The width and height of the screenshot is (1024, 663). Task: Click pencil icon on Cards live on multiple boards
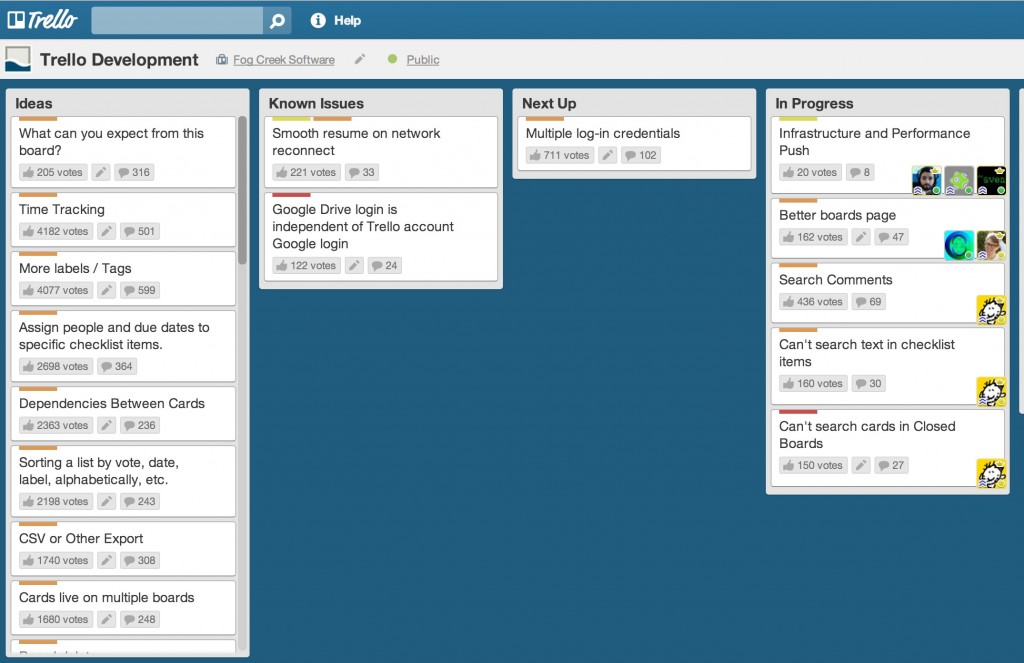(x=106, y=619)
